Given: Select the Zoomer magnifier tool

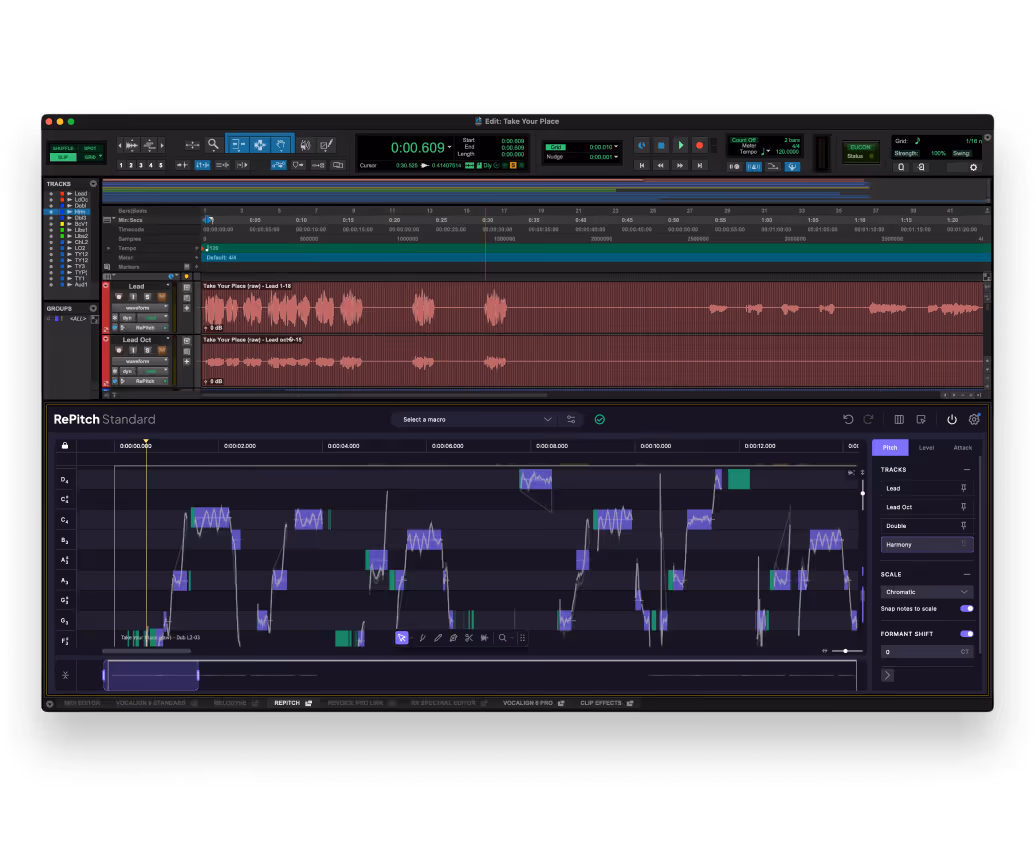Looking at the screenshot, I should (x=213, y=144).
